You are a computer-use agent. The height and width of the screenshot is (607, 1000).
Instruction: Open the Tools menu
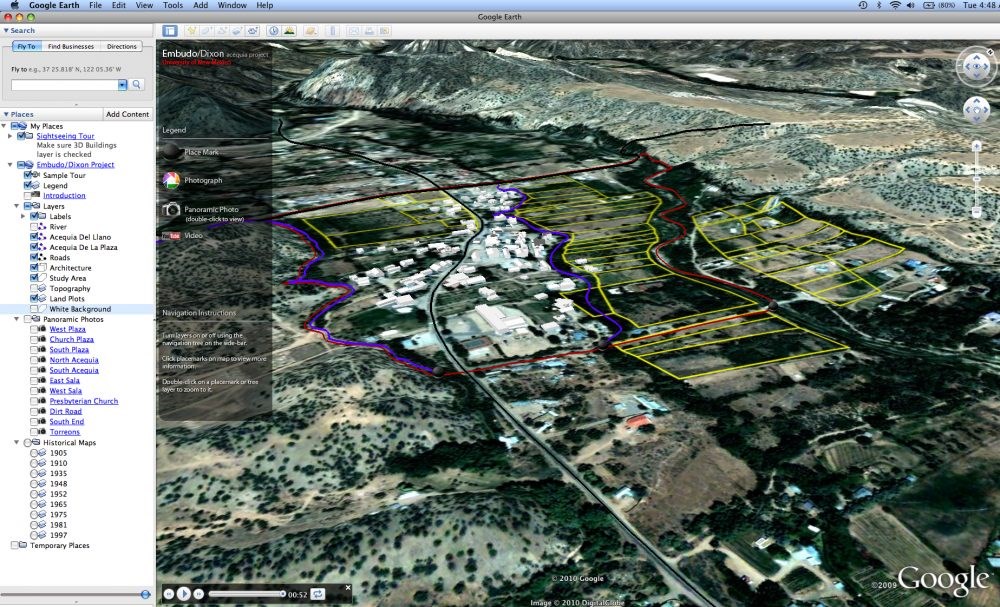click(x=173, y=5)
